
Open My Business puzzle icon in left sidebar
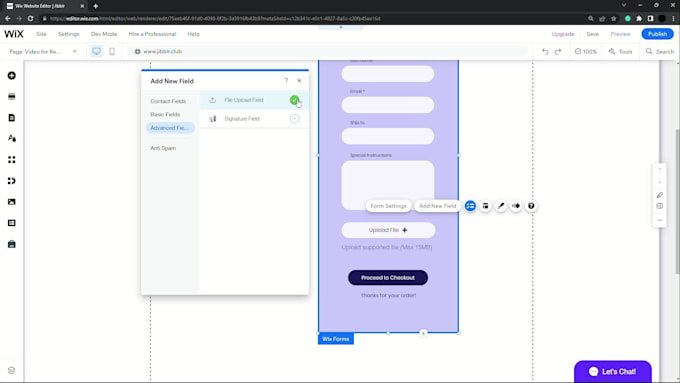pos(12,180)
